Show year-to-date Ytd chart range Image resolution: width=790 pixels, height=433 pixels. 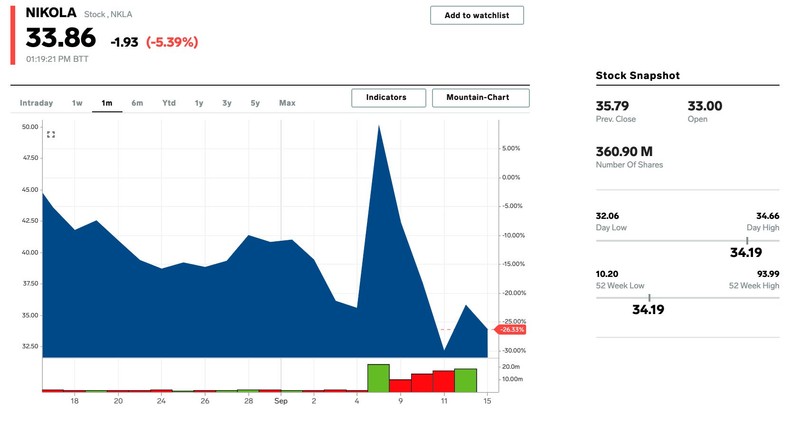(x=169, y=103)
